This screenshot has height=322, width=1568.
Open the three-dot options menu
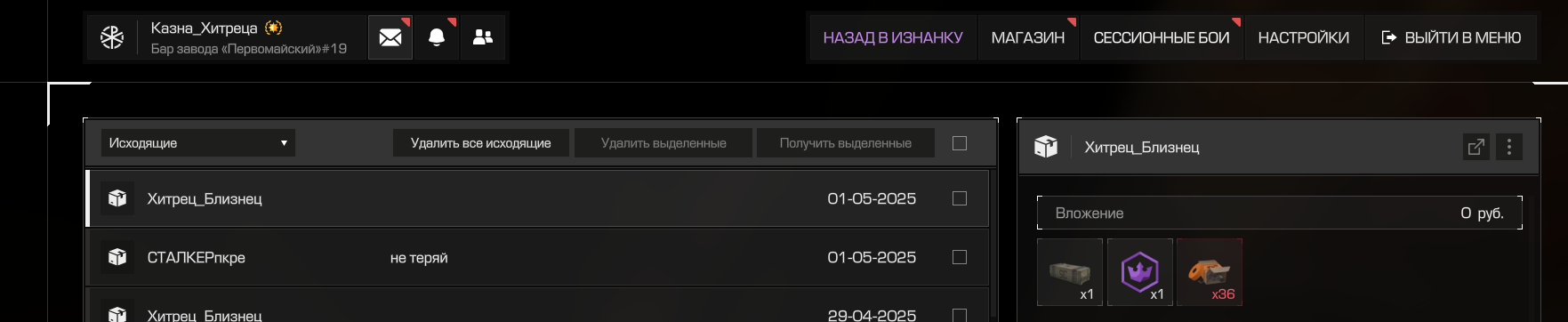coord(1509,147)
